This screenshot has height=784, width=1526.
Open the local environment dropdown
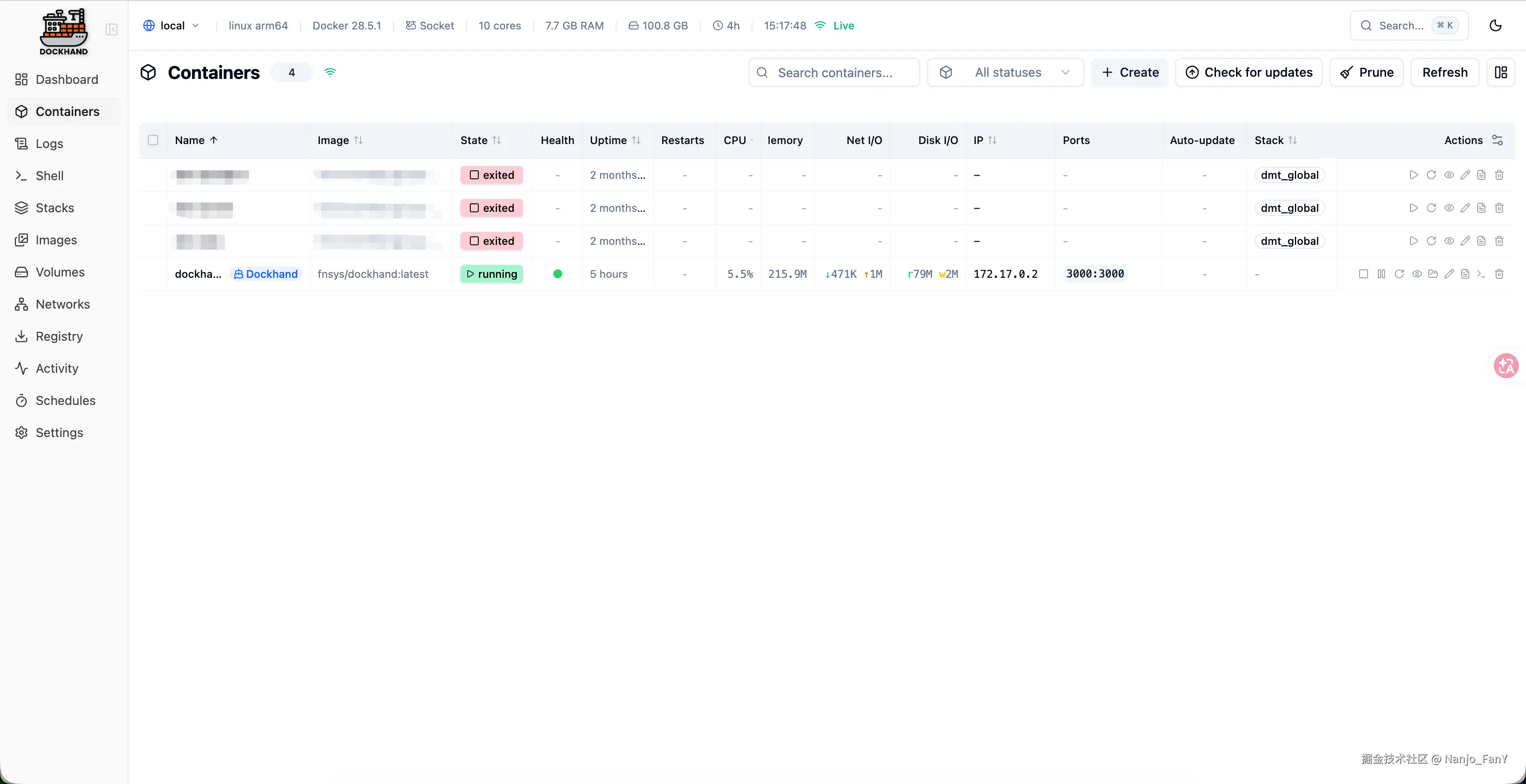tap(171, 25)
